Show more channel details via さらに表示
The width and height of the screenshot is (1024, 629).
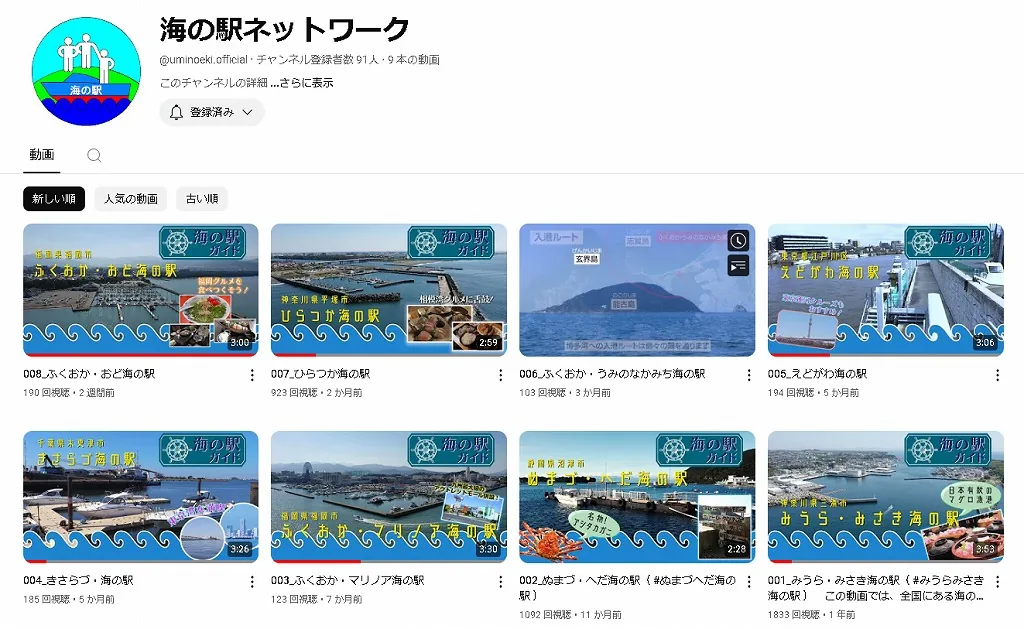(306, 83)
